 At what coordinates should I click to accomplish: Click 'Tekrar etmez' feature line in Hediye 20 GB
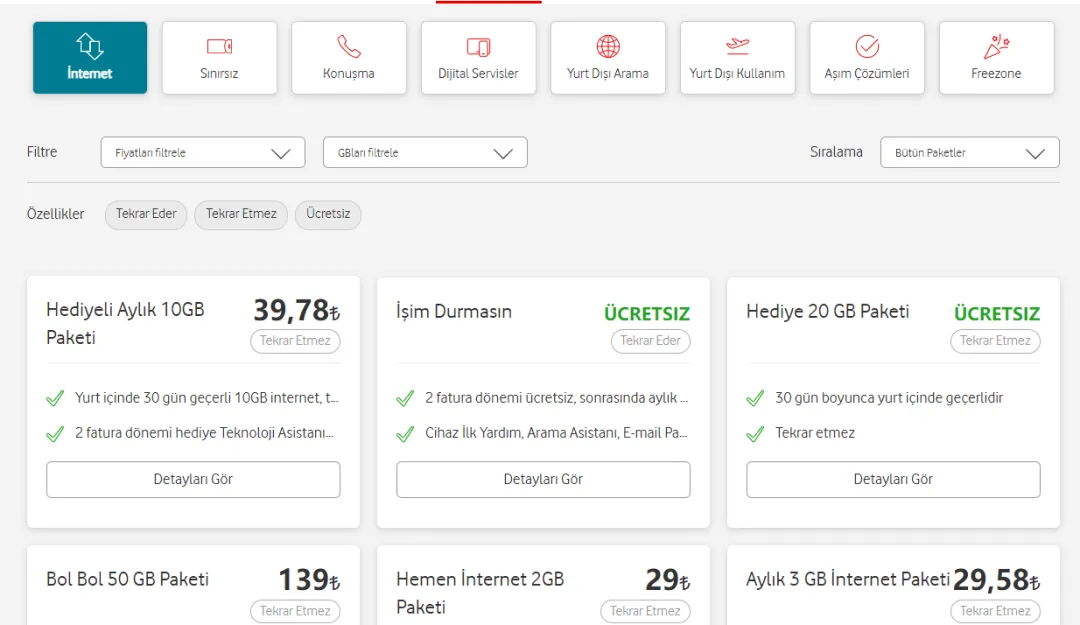click(815, 433)
